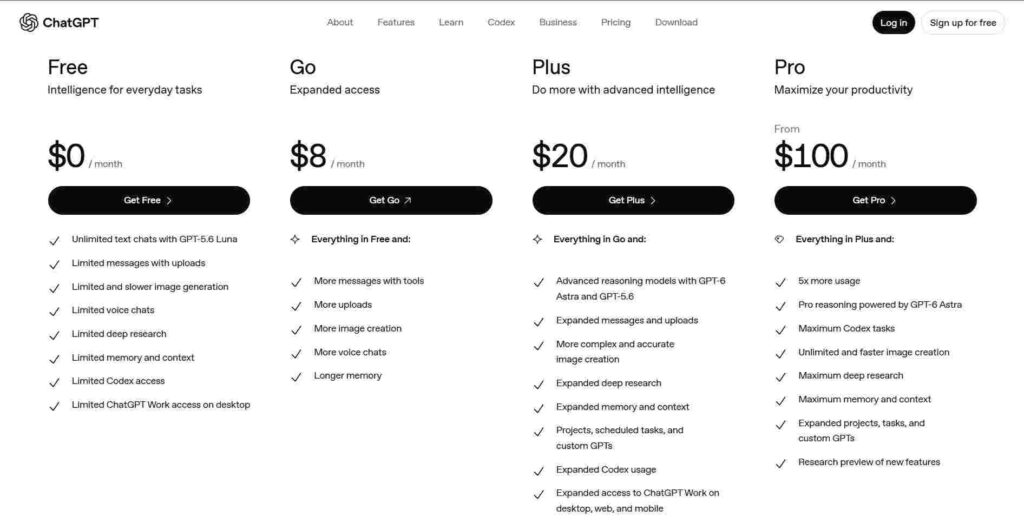Click the ChatGPT logo icon
Viewport: 1024px width, 523px height.
coord(29,22)
